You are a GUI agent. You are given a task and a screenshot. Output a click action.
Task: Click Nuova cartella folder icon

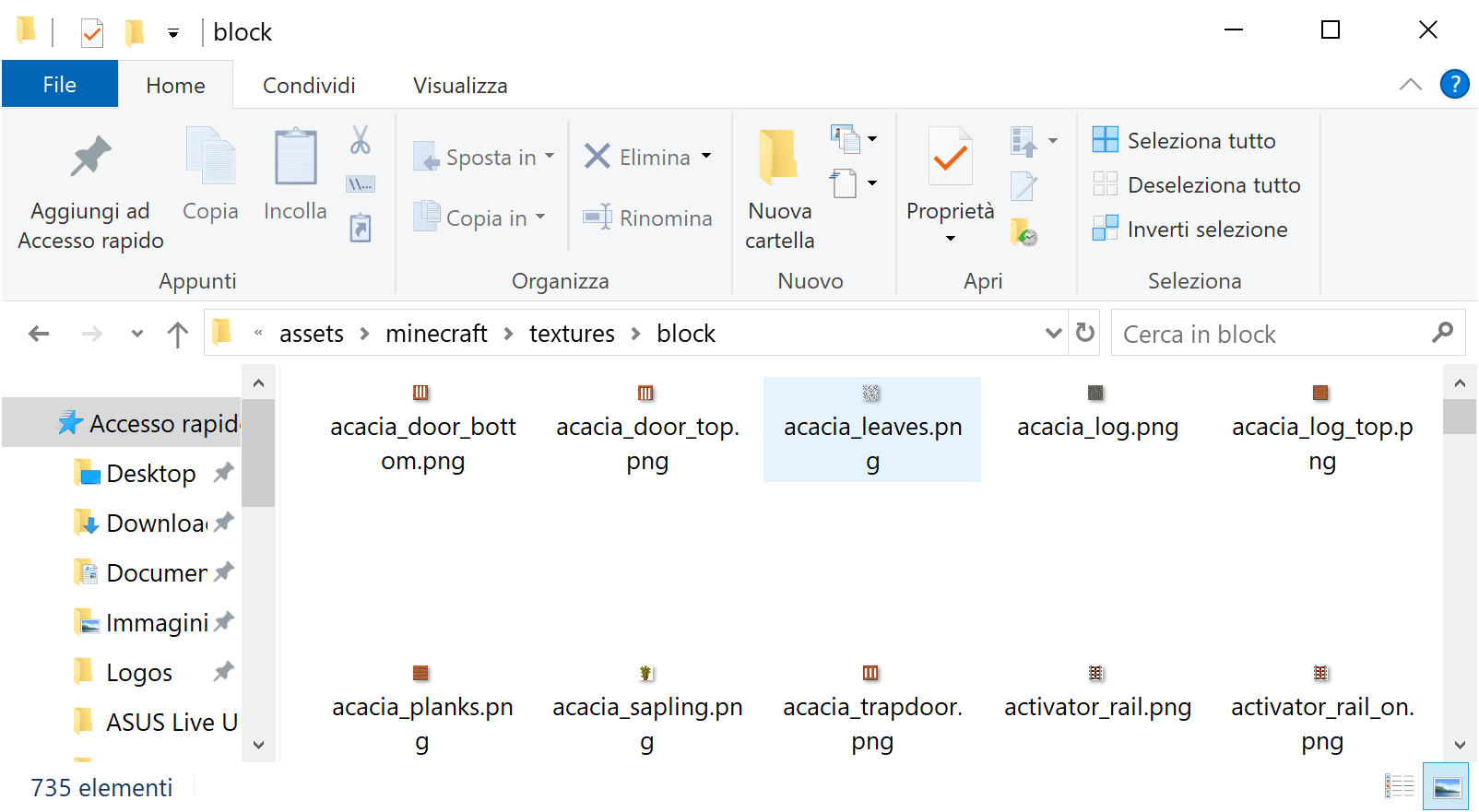tap(779, 156)
